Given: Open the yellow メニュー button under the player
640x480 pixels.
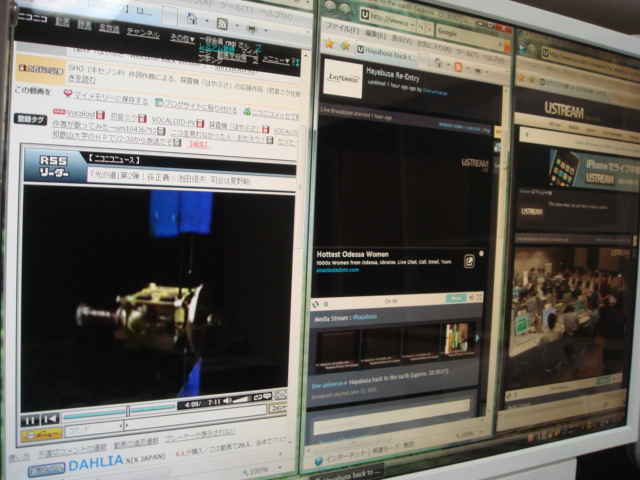Looking at the screenshot, I should (42, 435).
